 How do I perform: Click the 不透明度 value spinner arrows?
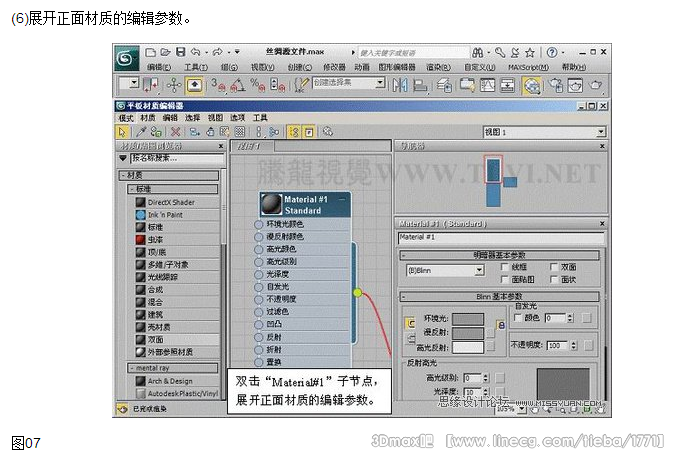pyautogui.click(x=574, y=345)
